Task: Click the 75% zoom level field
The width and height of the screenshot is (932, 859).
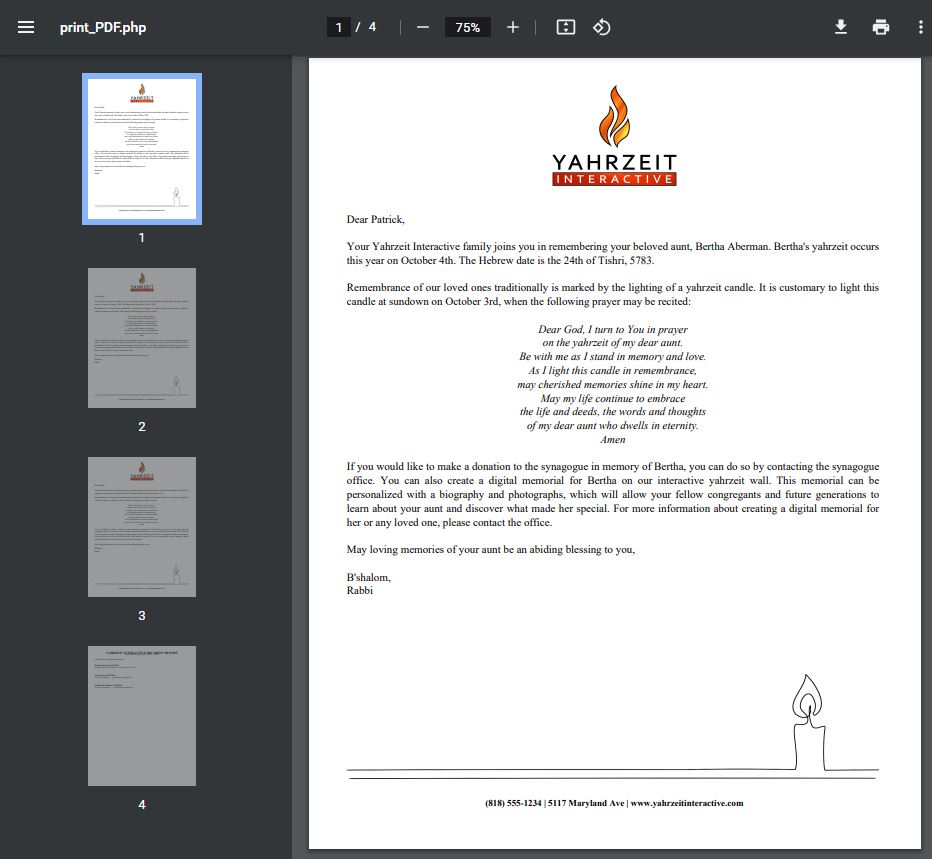Action: (x=468, y=27)
